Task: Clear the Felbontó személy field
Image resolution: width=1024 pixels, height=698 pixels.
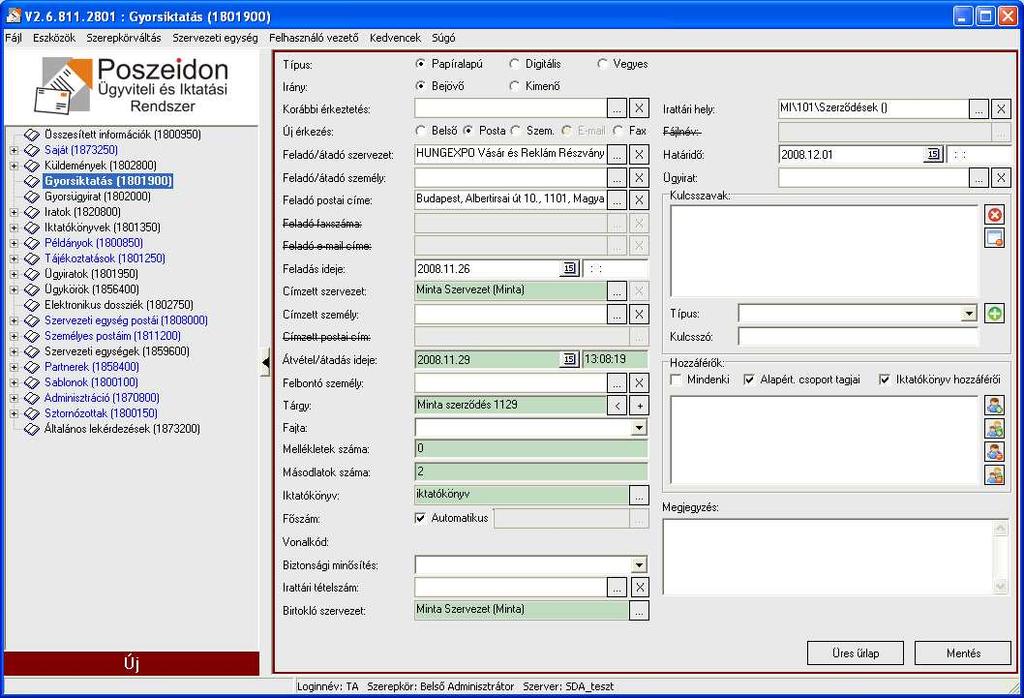Action: click(x=639, y=383)
